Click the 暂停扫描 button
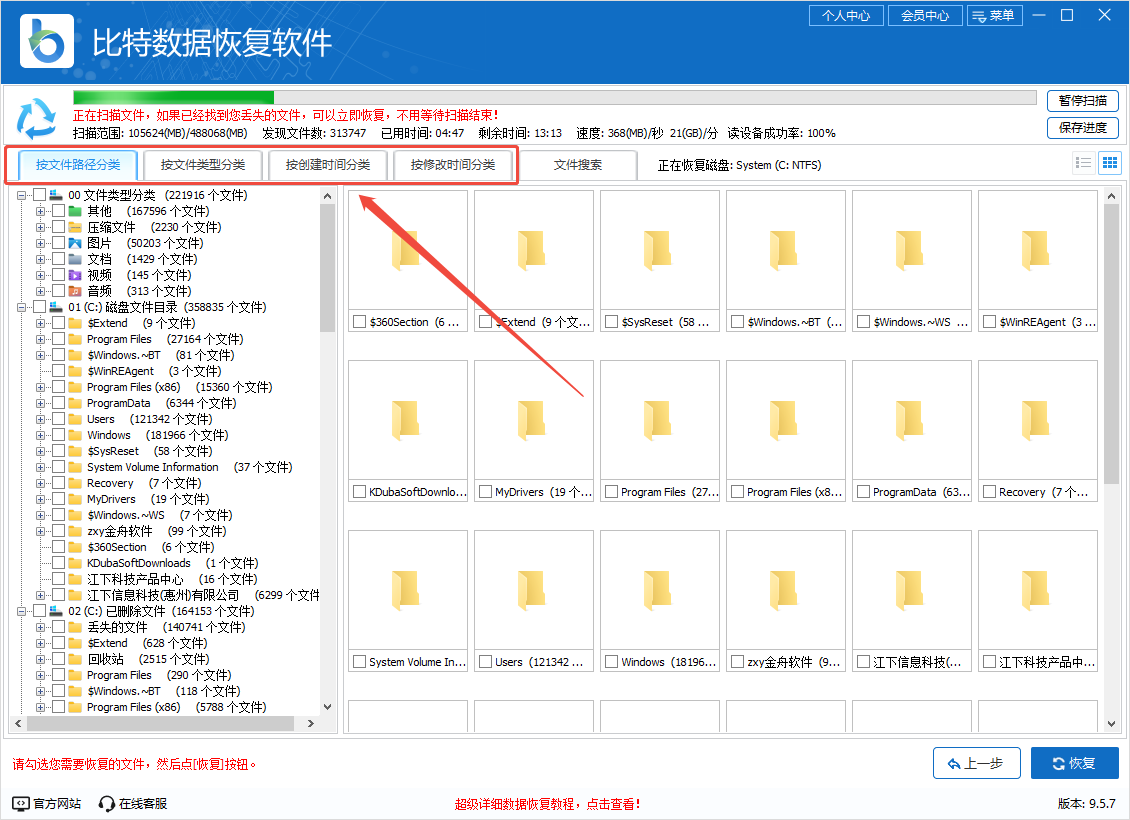Screen dimensions: 1130x820 click(1082, 101)
